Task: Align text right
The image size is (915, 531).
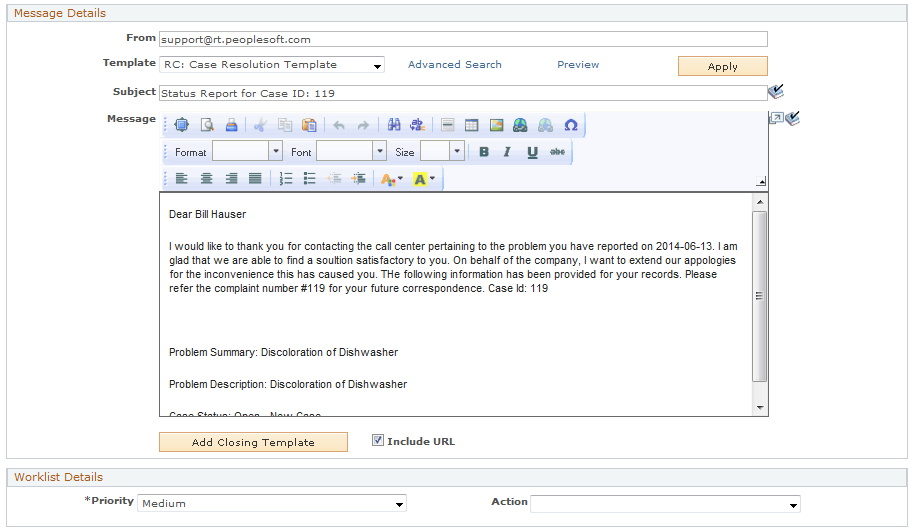Action: pos(231,179)
